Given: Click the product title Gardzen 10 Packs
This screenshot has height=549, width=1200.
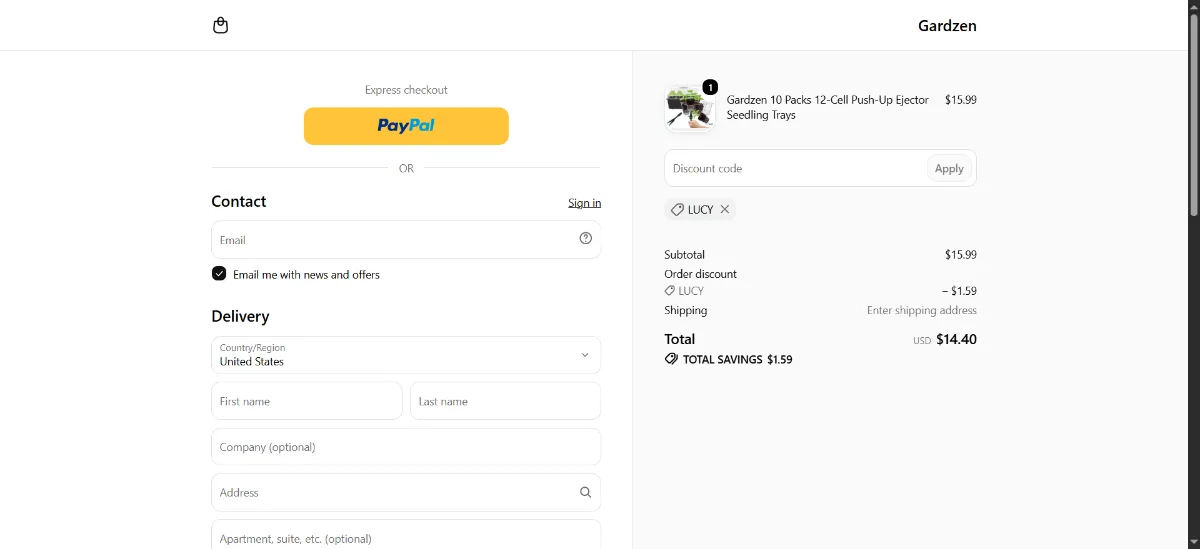Looking at the screenshot, I should click(x=828, y=107).
